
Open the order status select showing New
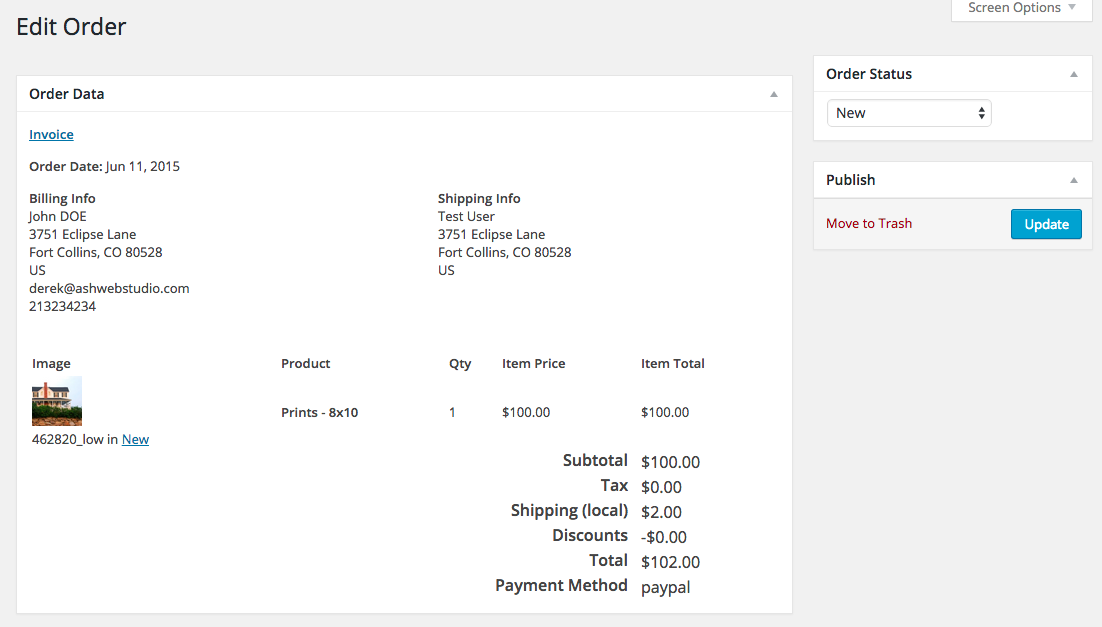tap(909, 113)
